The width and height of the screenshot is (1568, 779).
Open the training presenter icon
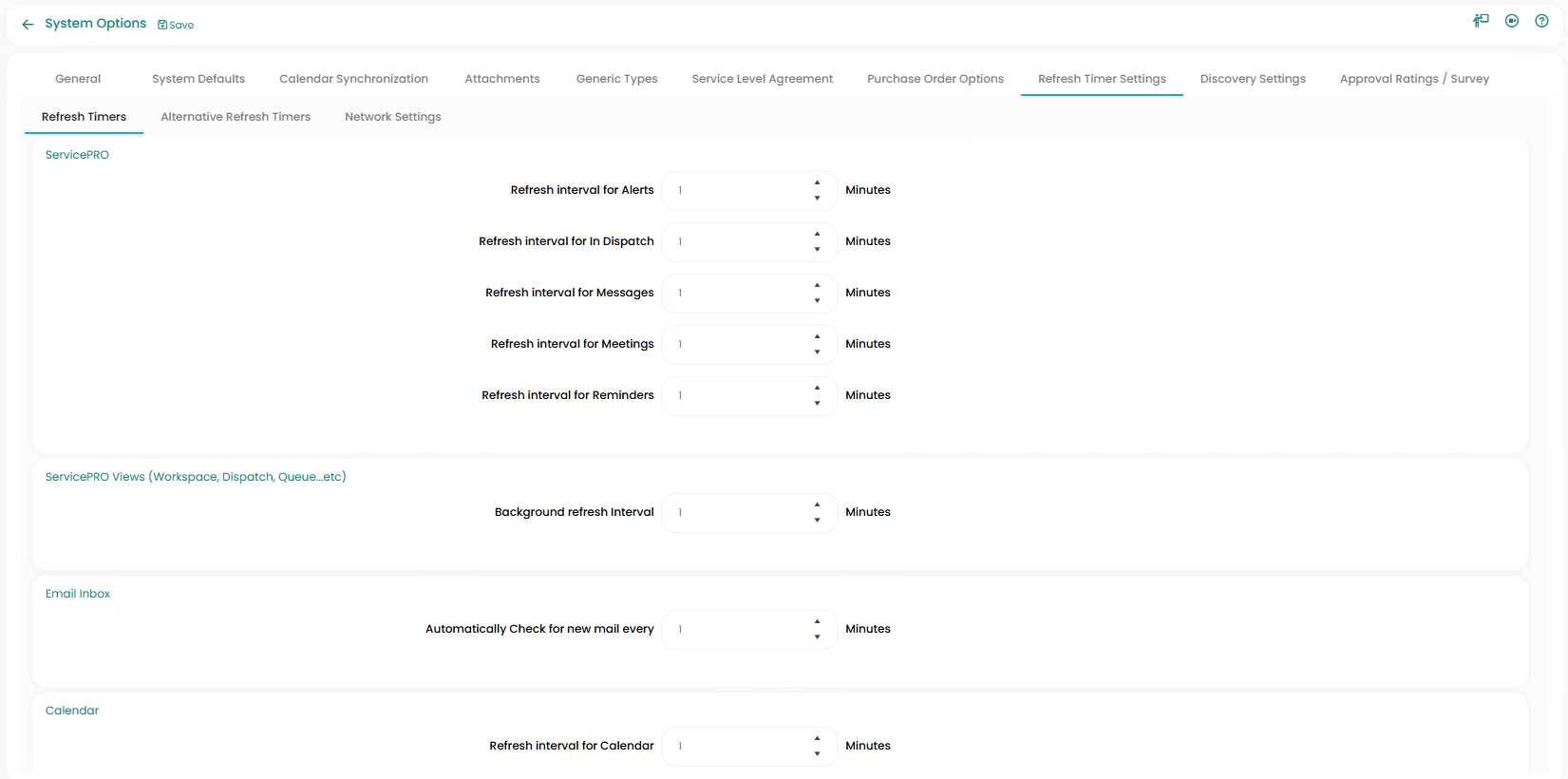pos(1481,21)
